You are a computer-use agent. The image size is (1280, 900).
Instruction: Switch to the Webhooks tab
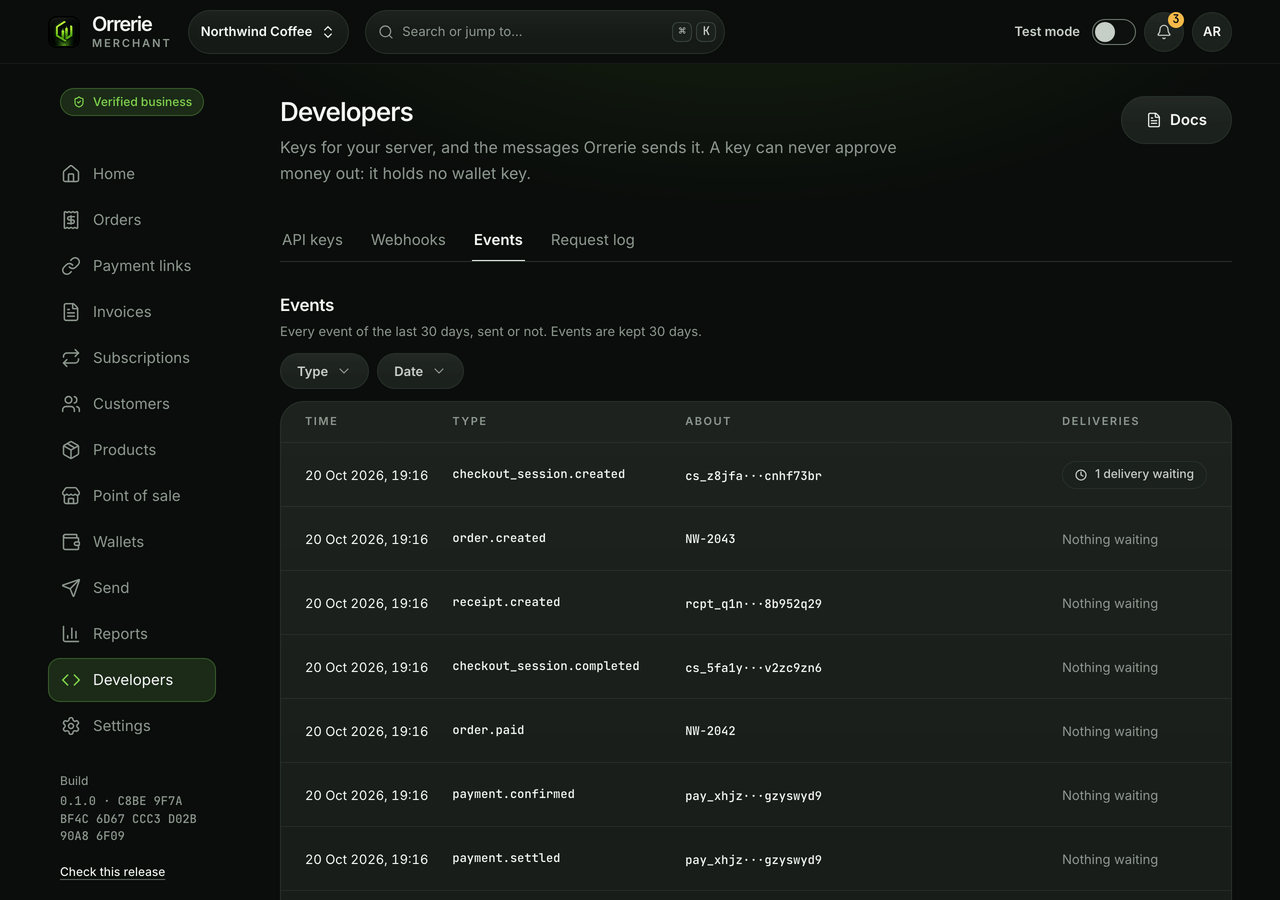tap(408, 240)
